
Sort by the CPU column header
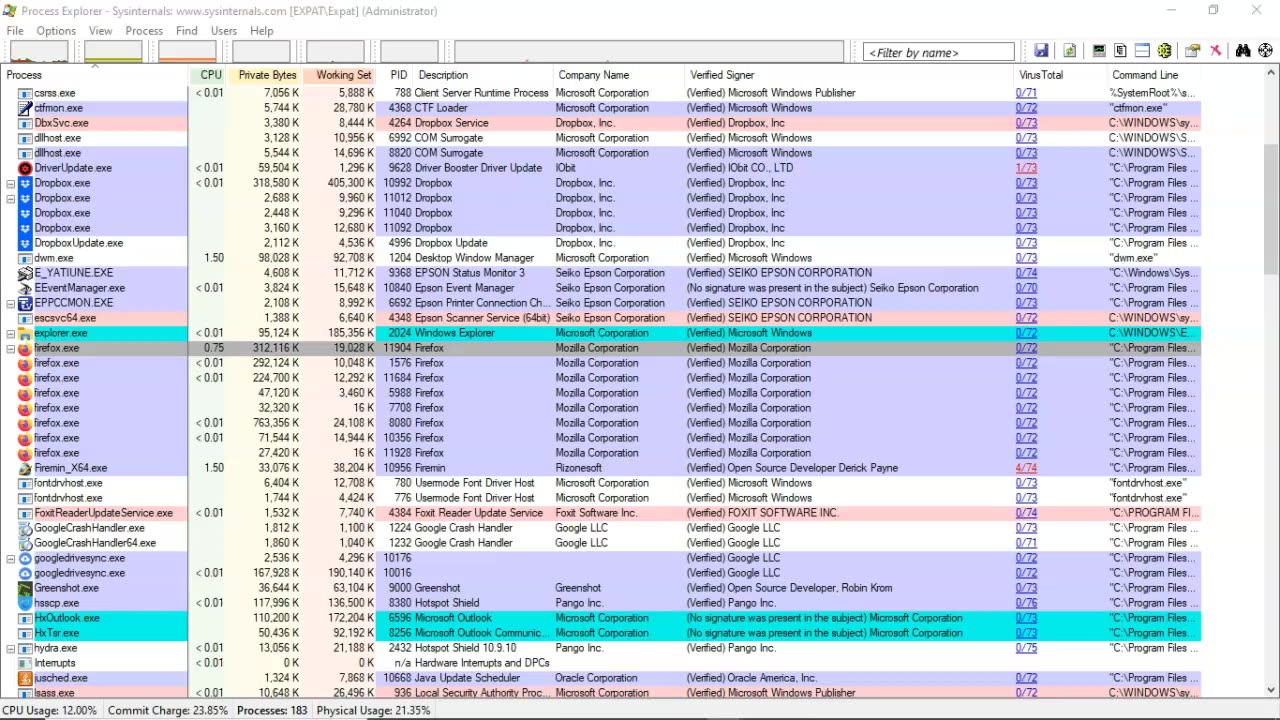(208, 75)
